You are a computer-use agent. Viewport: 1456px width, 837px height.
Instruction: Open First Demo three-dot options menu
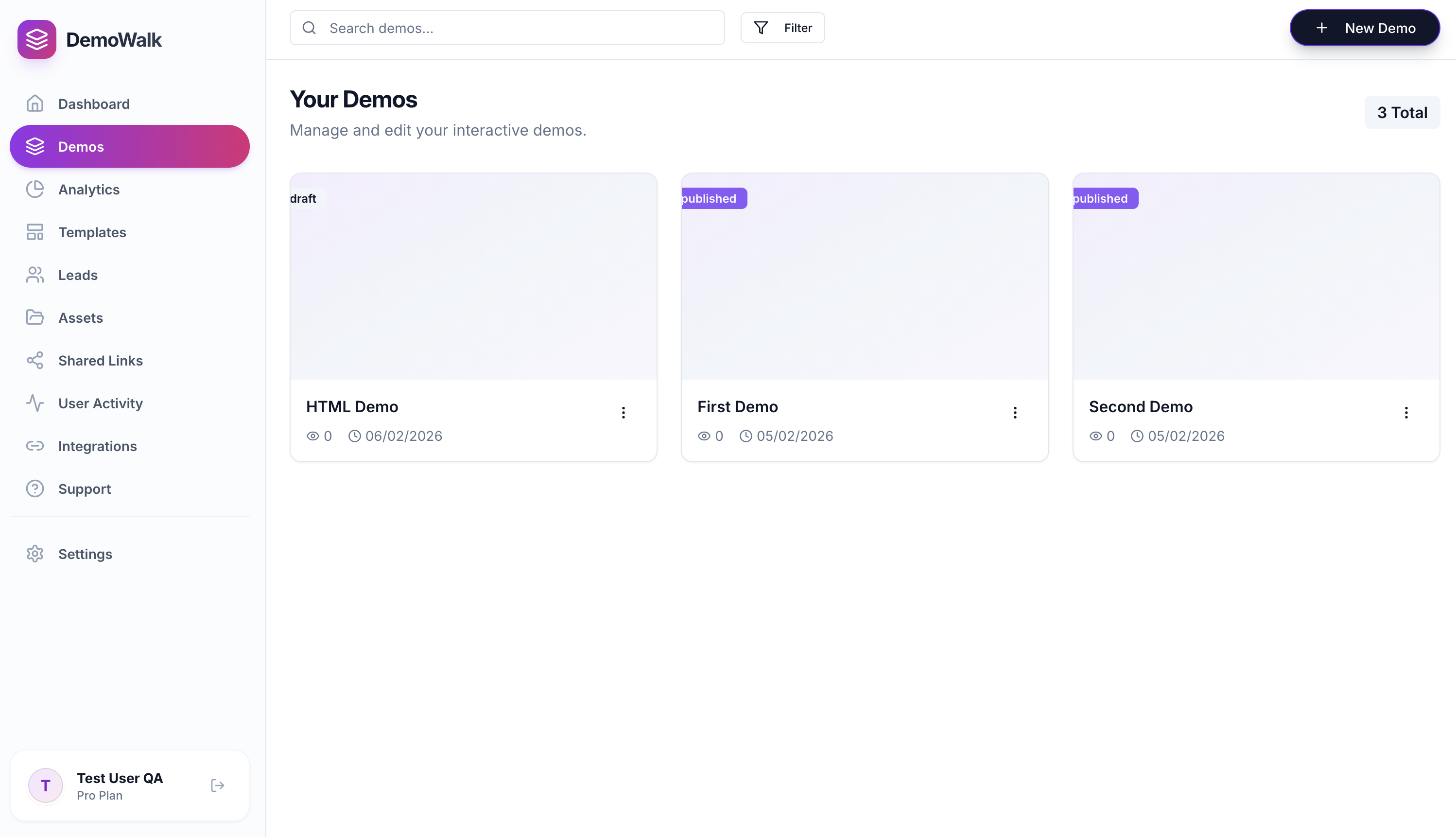(x=1015, y=412)
